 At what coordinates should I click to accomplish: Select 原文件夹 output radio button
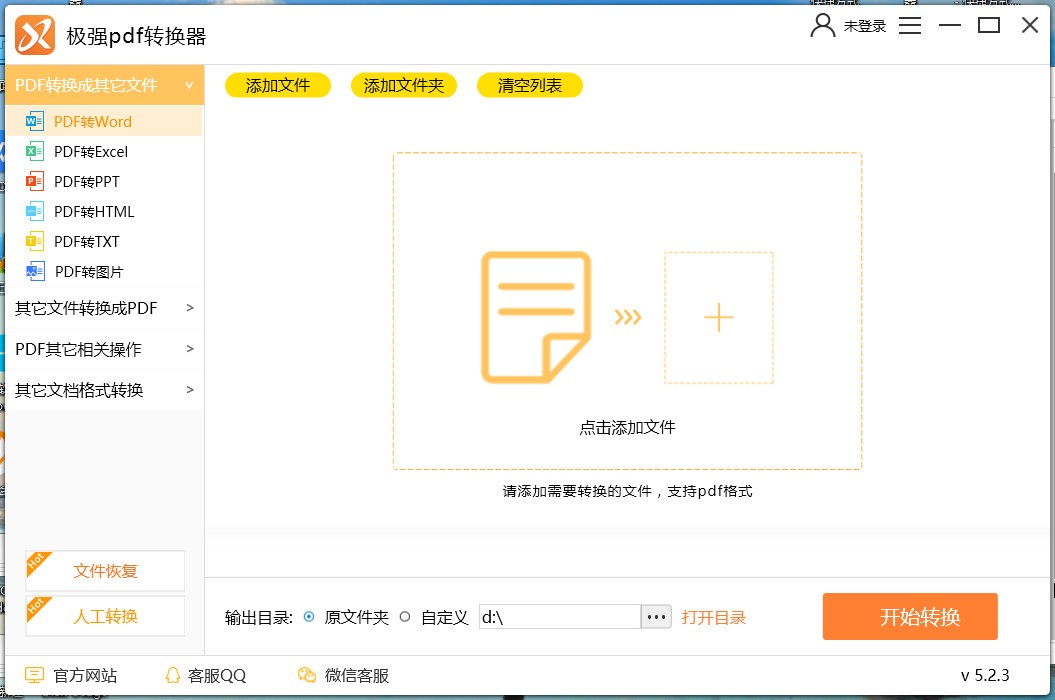309,617
